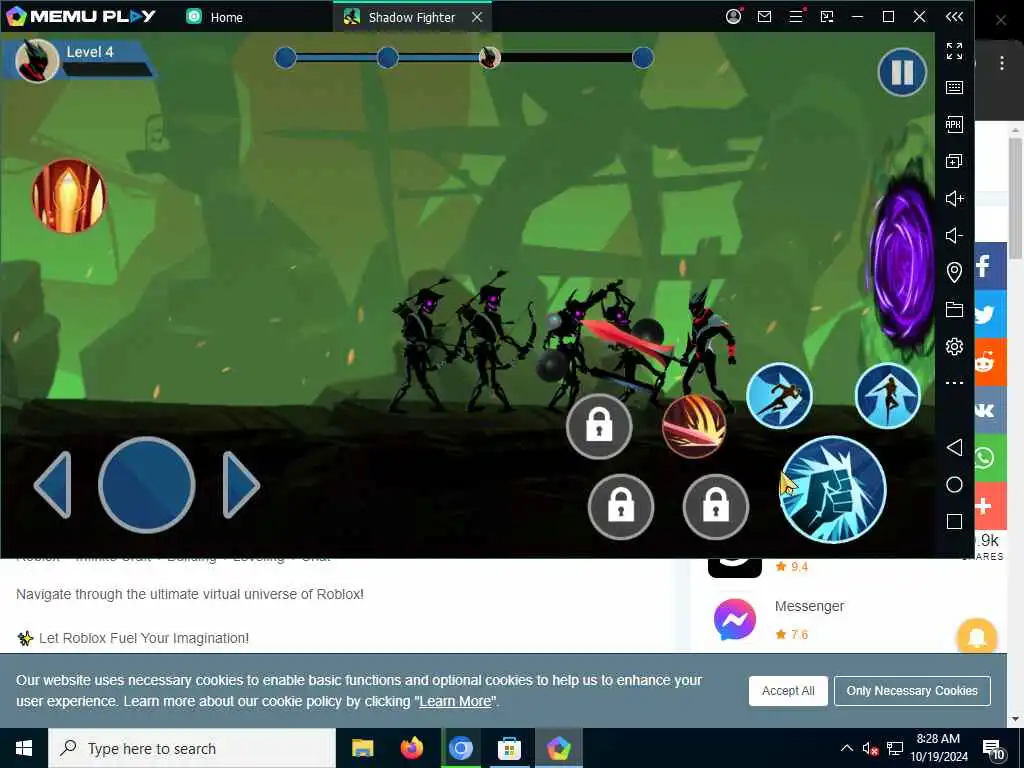Click the MEmu mini window mode icon

pyautogui.click(x=827, y=16)
